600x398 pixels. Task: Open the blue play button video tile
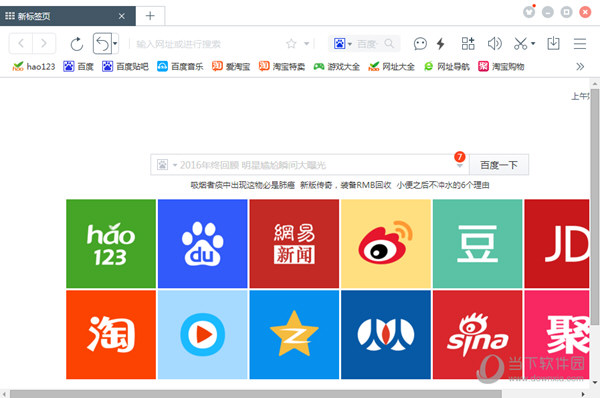202,335
